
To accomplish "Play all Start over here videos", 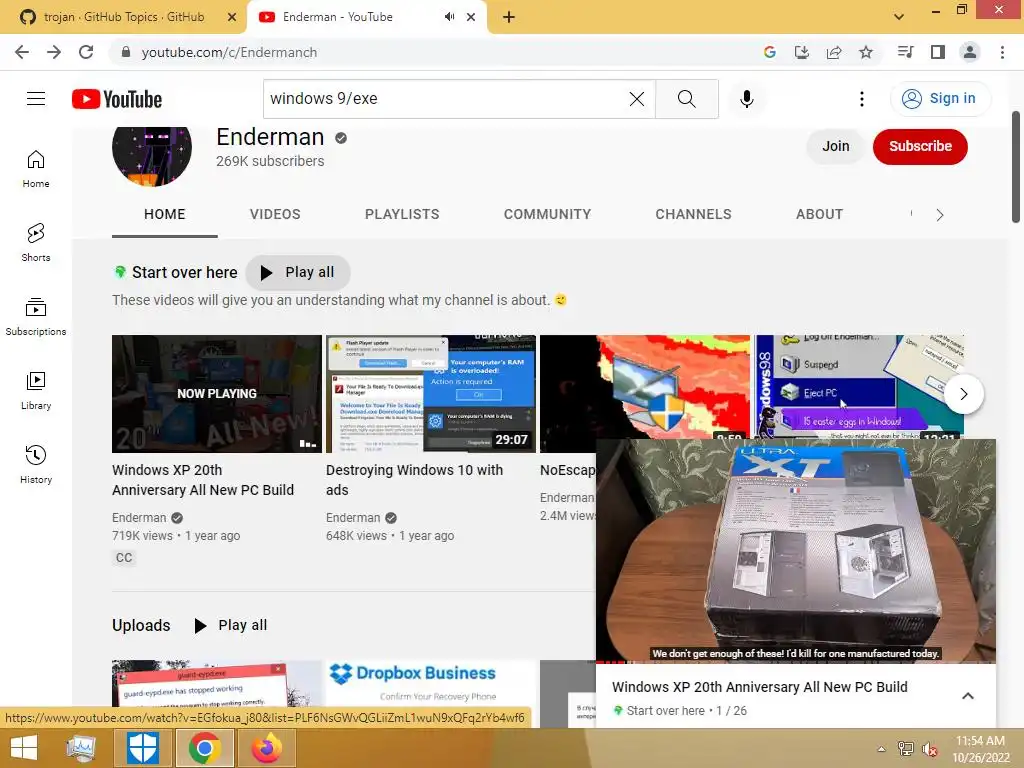I will point(298,272).
